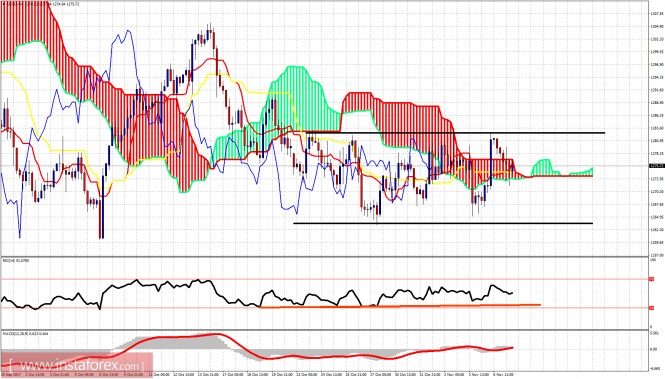The image size is (665, 379).
Task: Select the green future Ichimoku cloud
Action: coord(542,167)
